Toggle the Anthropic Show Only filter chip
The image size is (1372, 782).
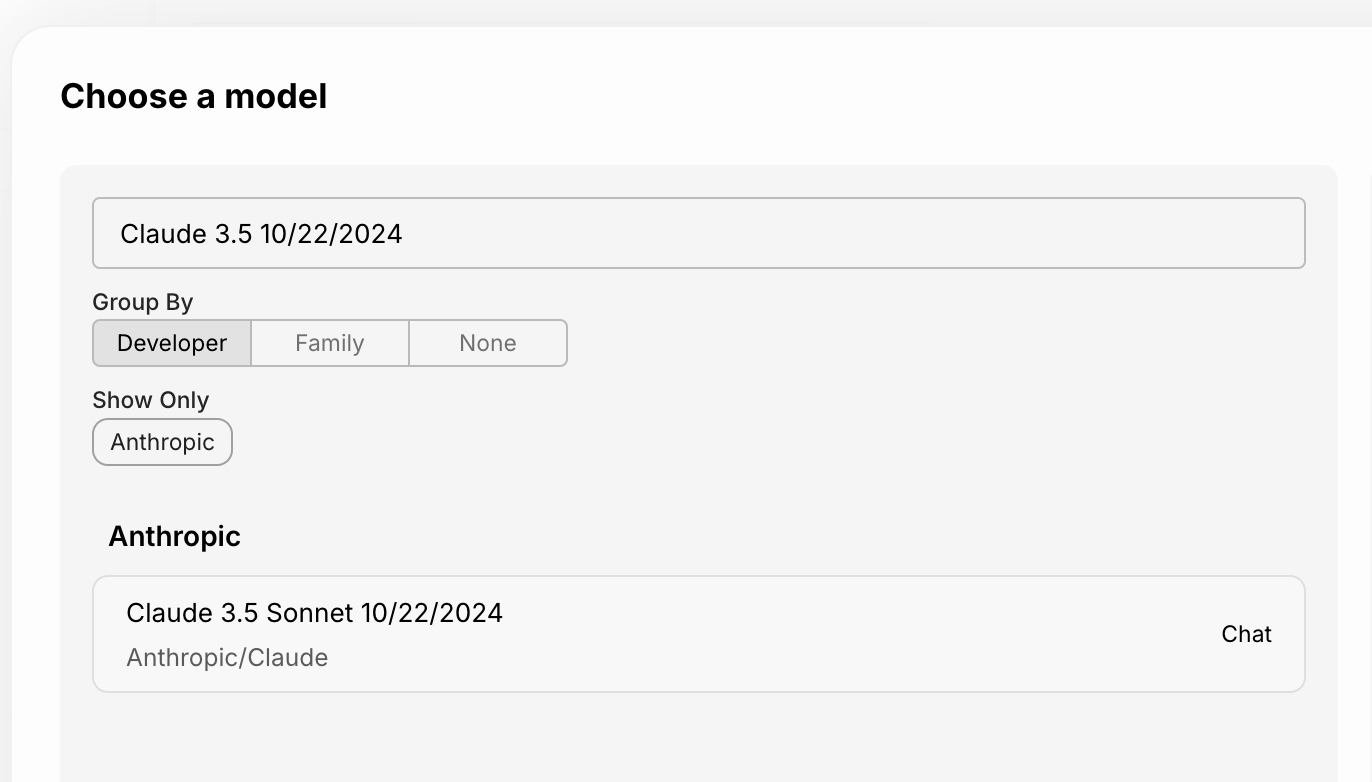click(x=162, y=442)
